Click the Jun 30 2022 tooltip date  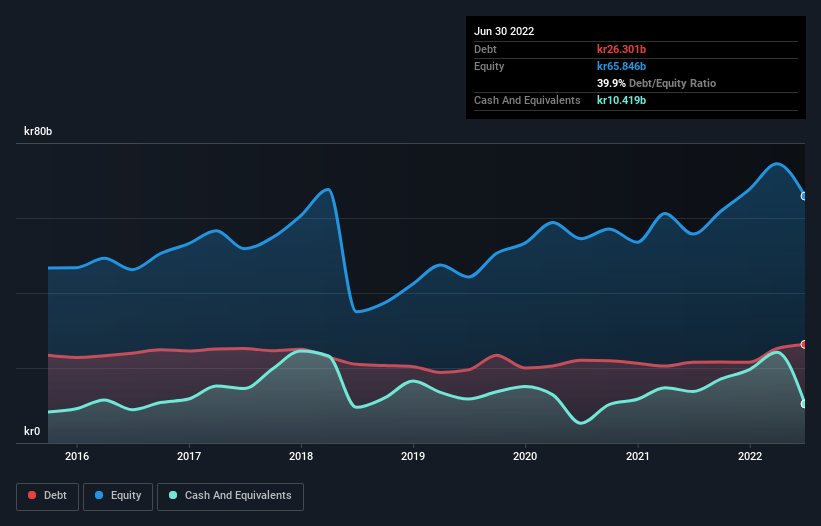(x=504, y=31)
